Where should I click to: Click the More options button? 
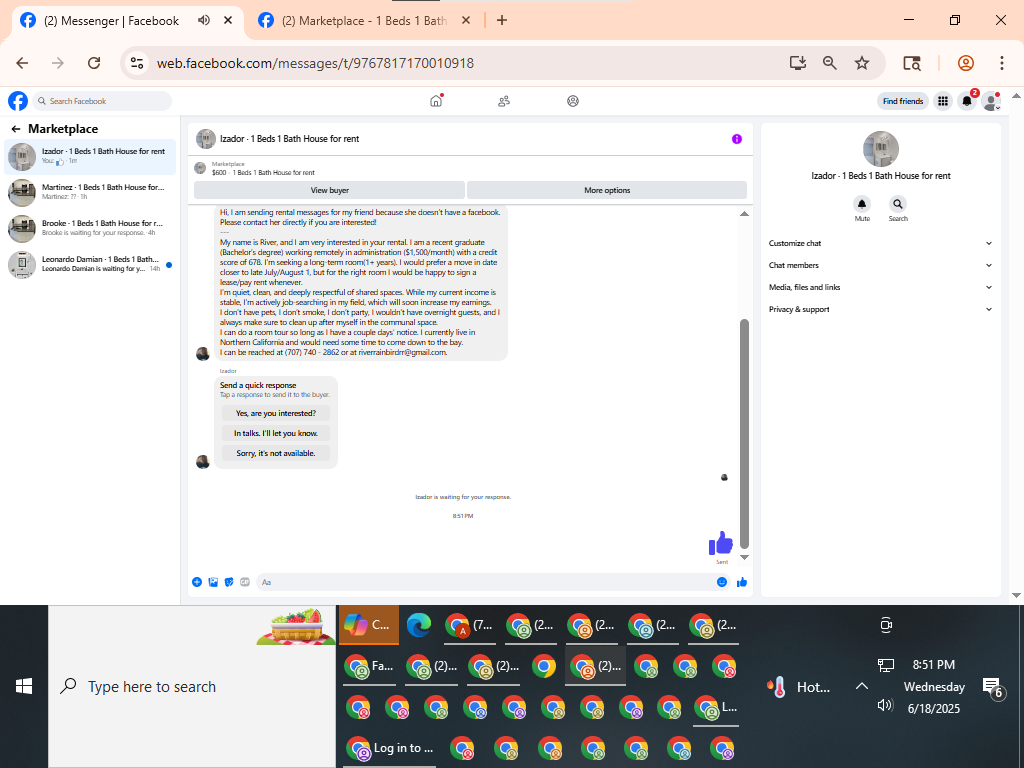coord(607,190)
